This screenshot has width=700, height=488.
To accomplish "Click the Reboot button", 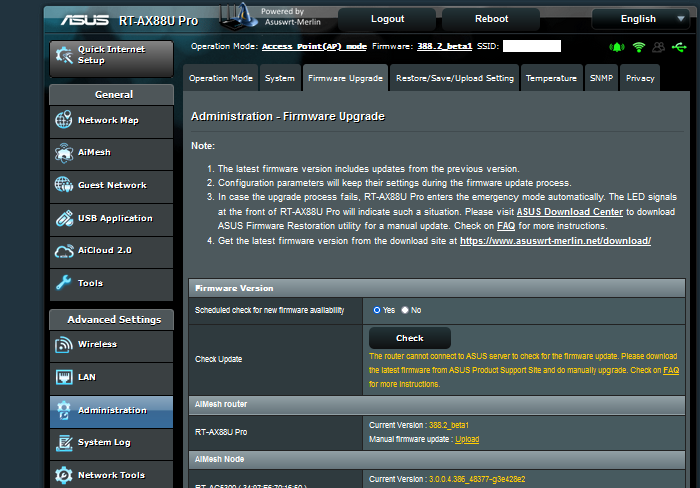I will point(491,19).
